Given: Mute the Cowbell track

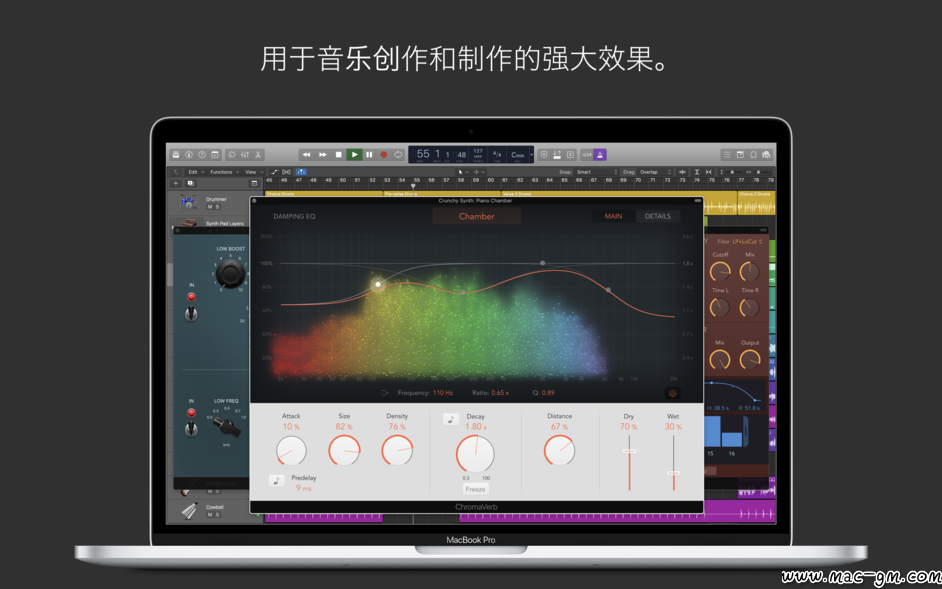Looking at the screenshot, I should point(210,514).
